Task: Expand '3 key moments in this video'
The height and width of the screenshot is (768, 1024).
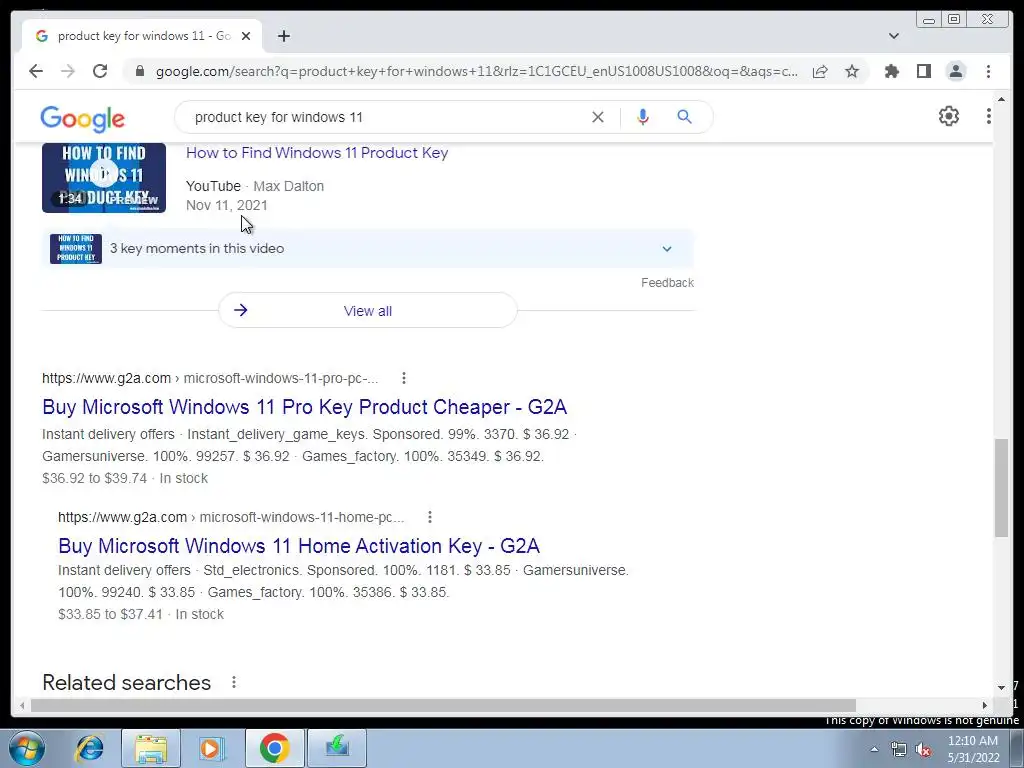Action: point(368,249)
